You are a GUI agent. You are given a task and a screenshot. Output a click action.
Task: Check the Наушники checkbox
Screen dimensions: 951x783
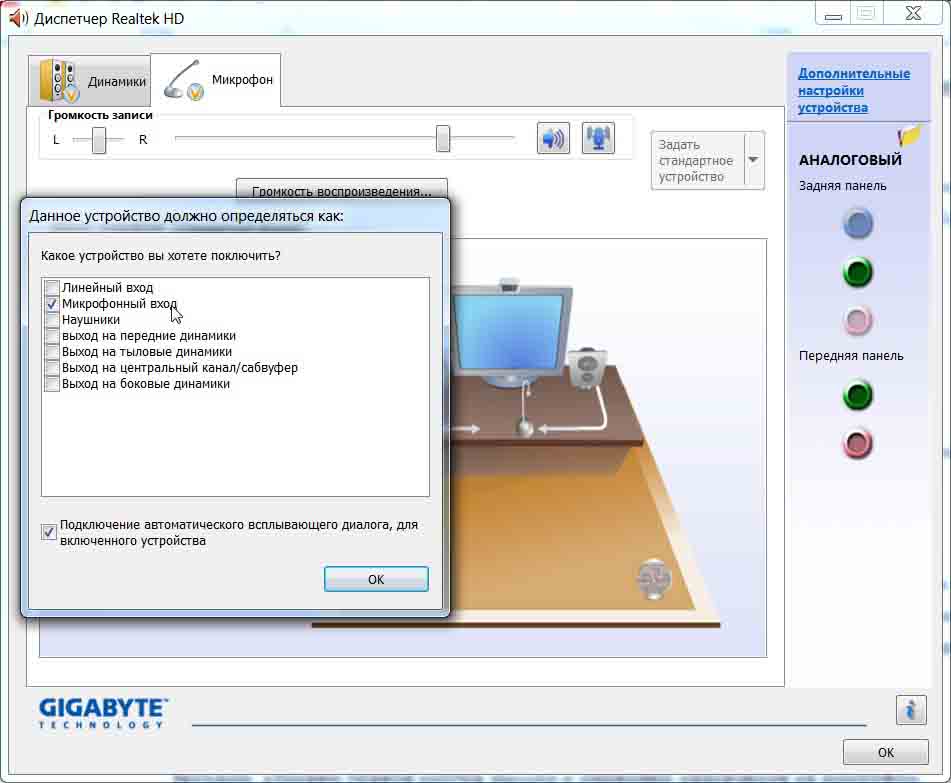(52, 319)
